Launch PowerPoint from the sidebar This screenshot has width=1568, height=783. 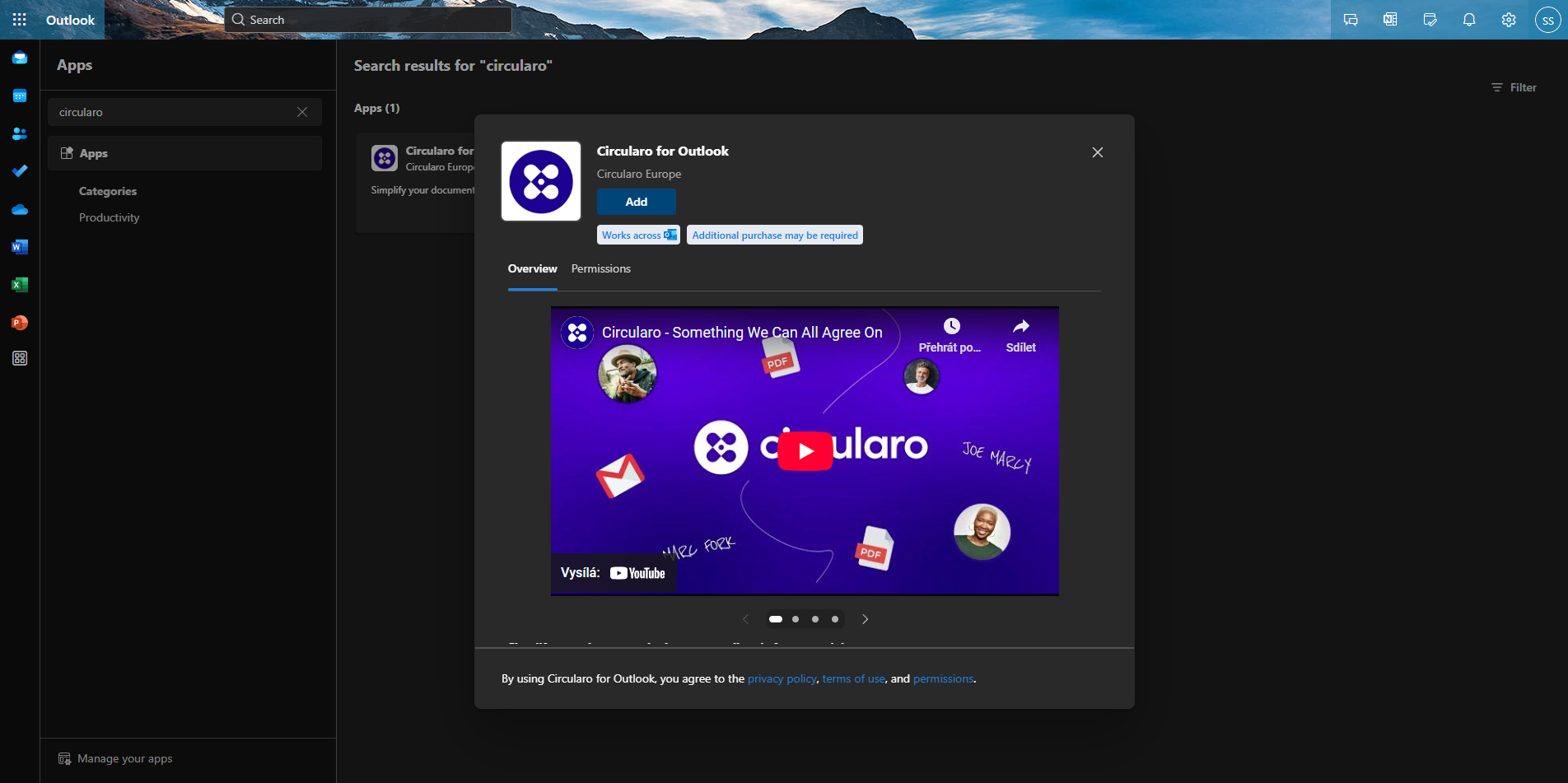point(19,323)
